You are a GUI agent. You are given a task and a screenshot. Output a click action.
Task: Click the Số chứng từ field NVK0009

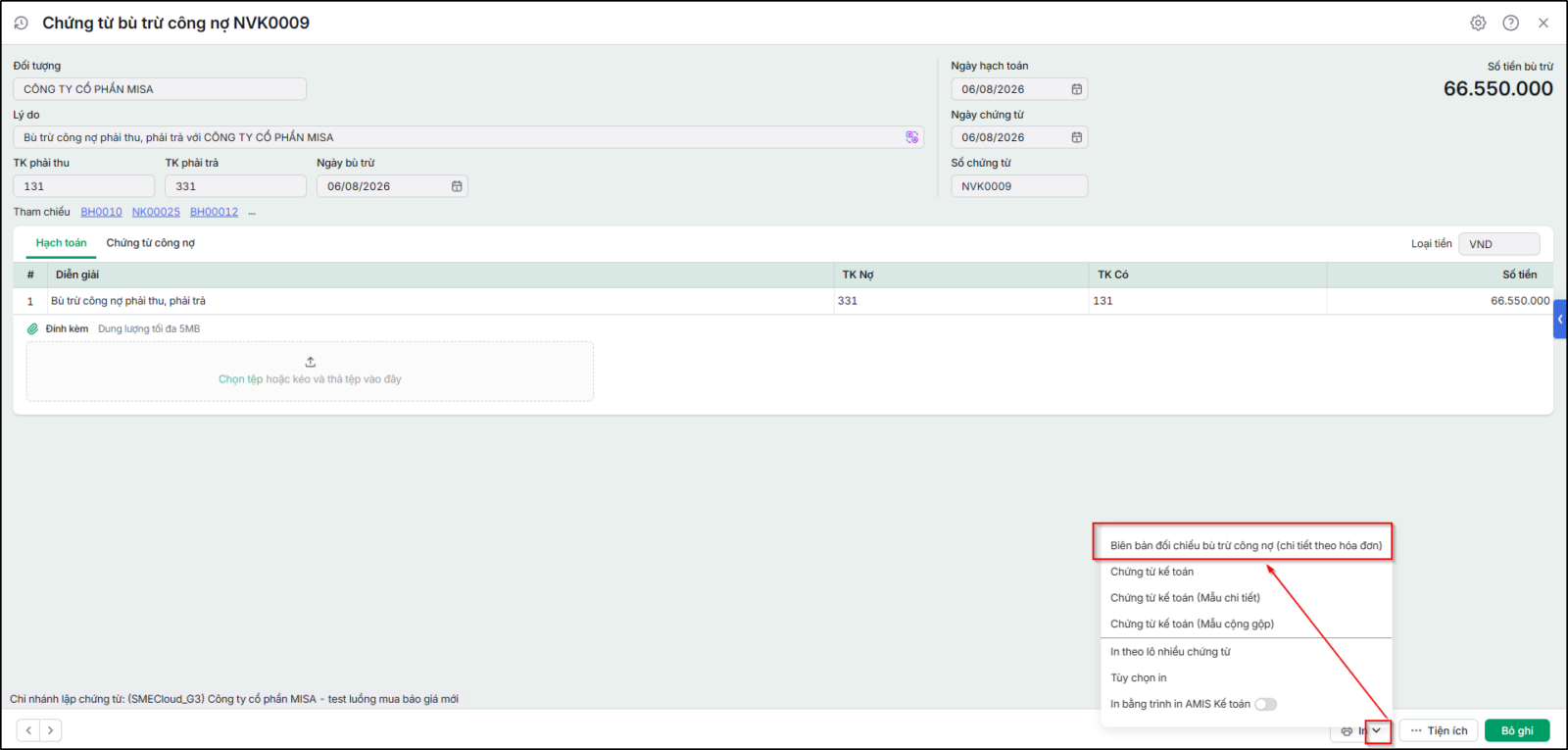click(1019, 186)
